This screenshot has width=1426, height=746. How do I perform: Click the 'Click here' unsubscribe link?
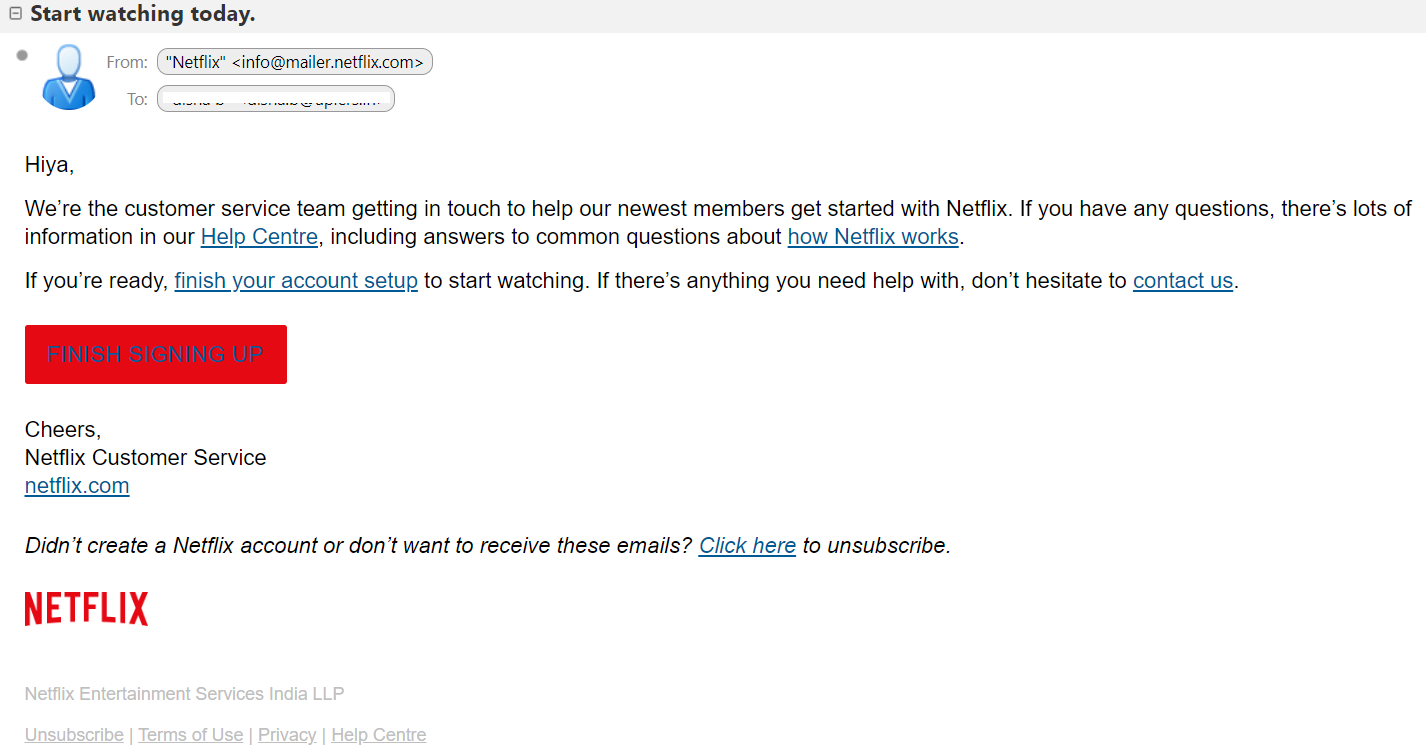click(x=747, y=546)
